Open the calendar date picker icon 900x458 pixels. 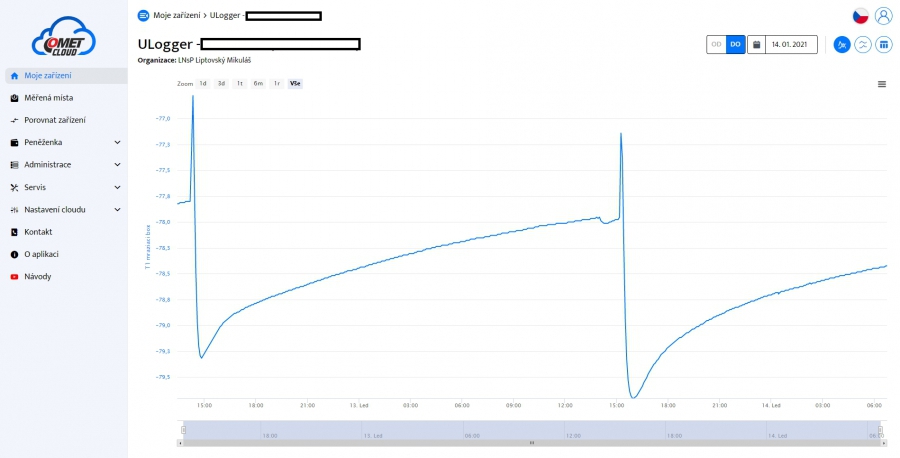click(757, 45)
